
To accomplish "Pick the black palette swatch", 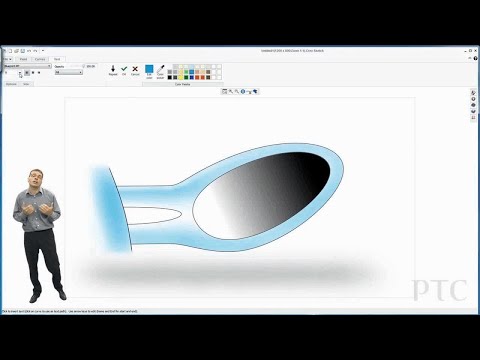I will tap(170, 77).
